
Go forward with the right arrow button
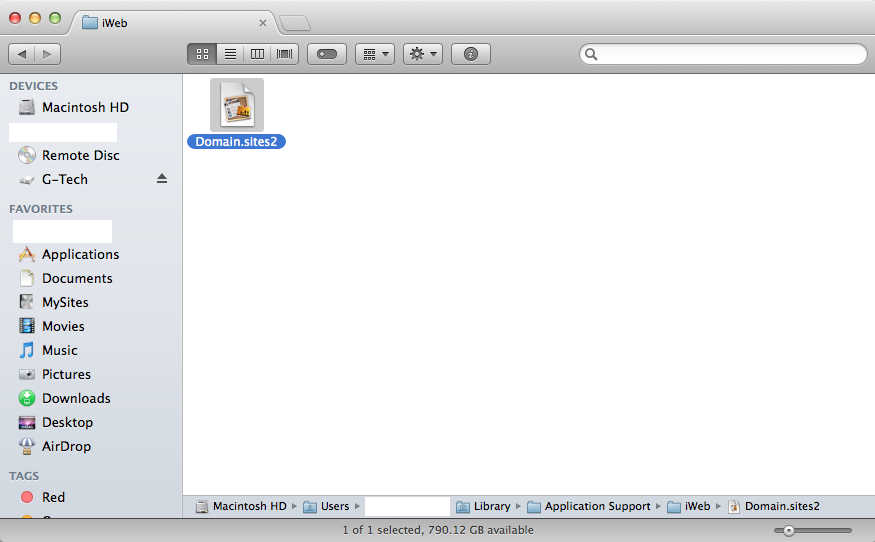click(47, 54)
